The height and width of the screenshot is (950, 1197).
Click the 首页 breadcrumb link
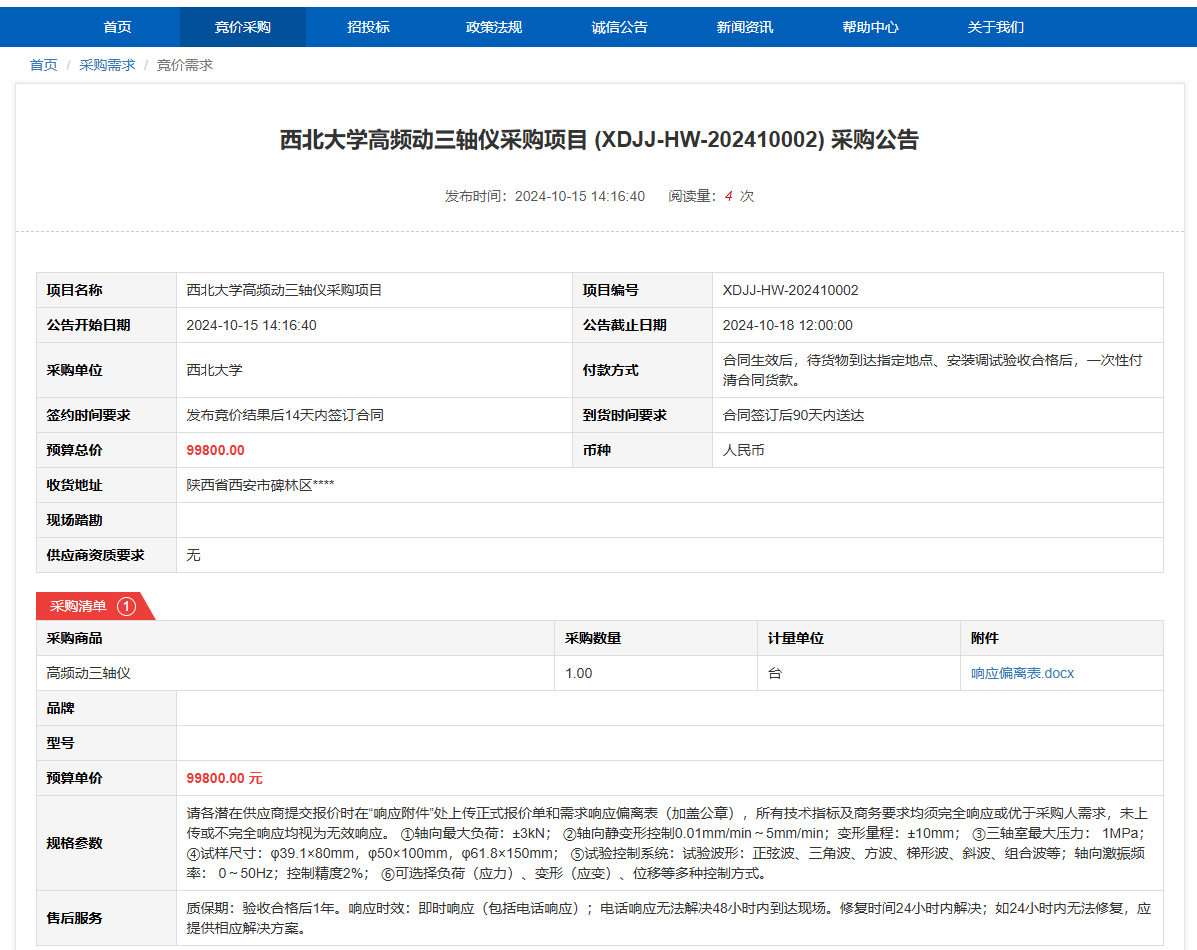click(x=44, y=65)
